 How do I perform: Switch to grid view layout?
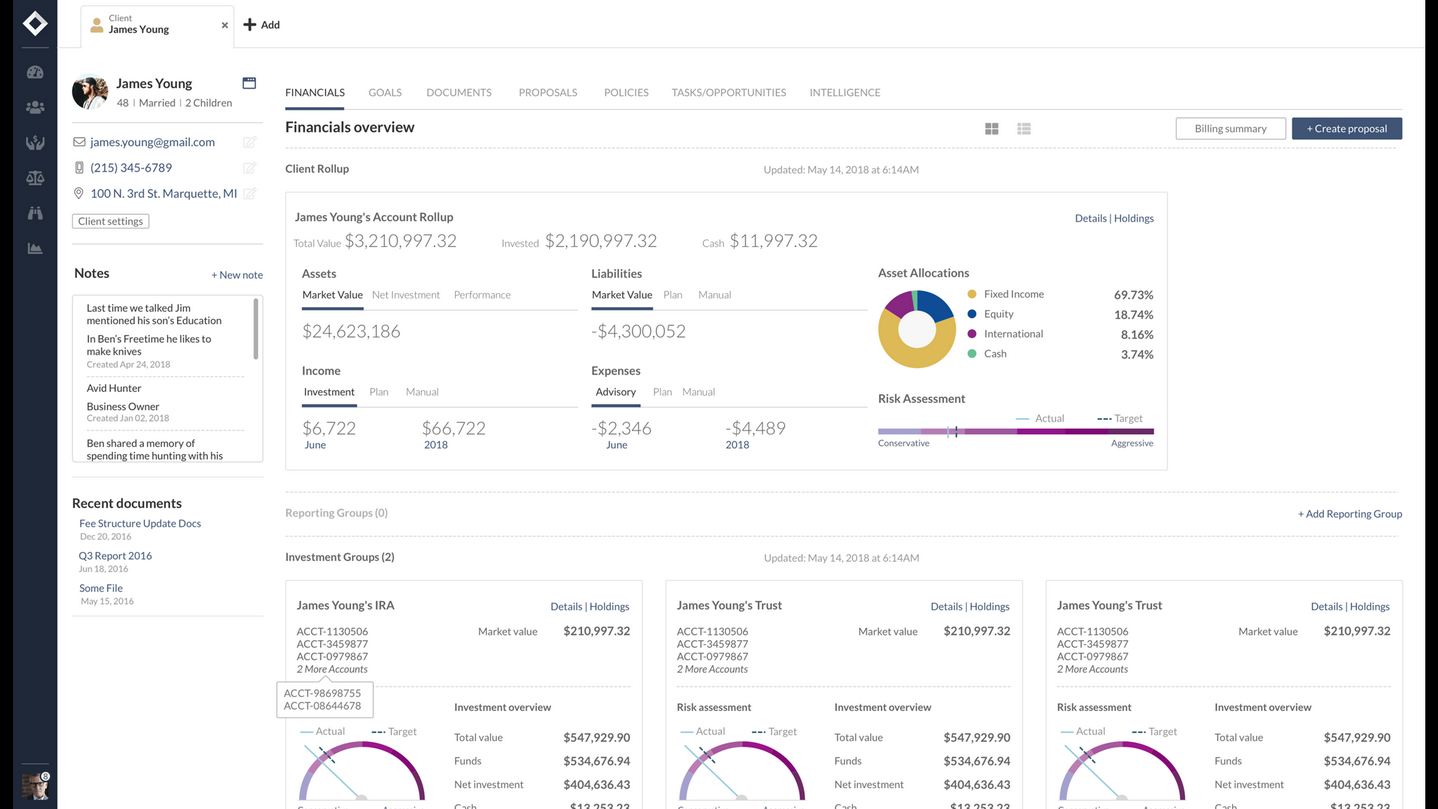[x=991, y=129]
